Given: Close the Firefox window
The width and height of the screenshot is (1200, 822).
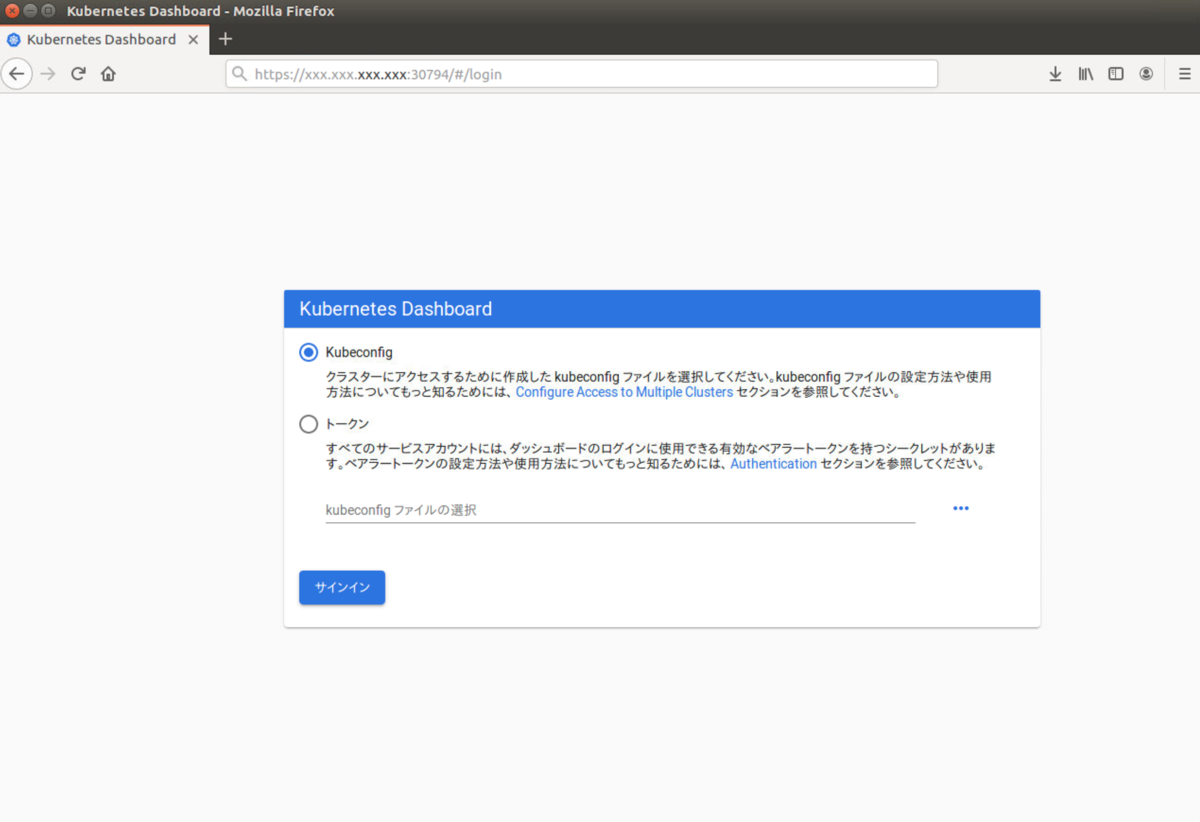Looking at the screenshot, I should 12,11.
